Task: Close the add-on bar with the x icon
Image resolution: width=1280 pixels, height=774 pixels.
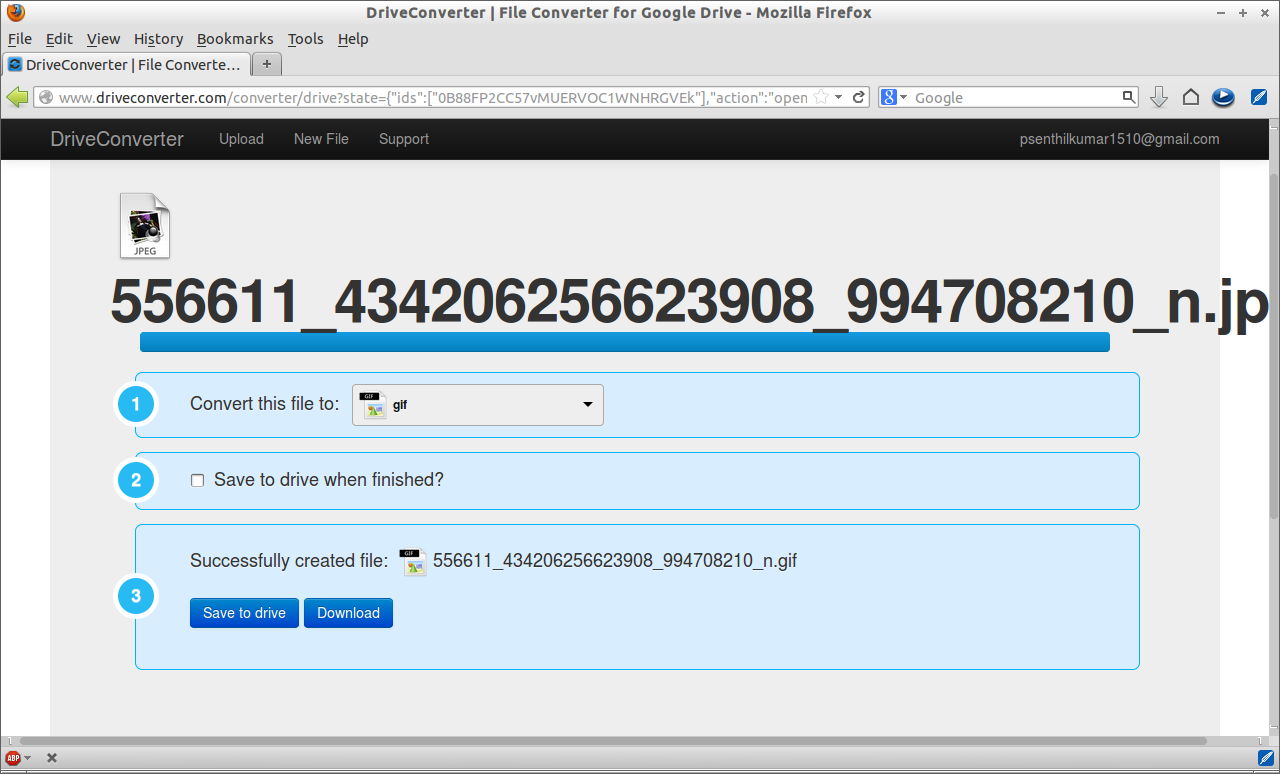Action: click(52, 758)
